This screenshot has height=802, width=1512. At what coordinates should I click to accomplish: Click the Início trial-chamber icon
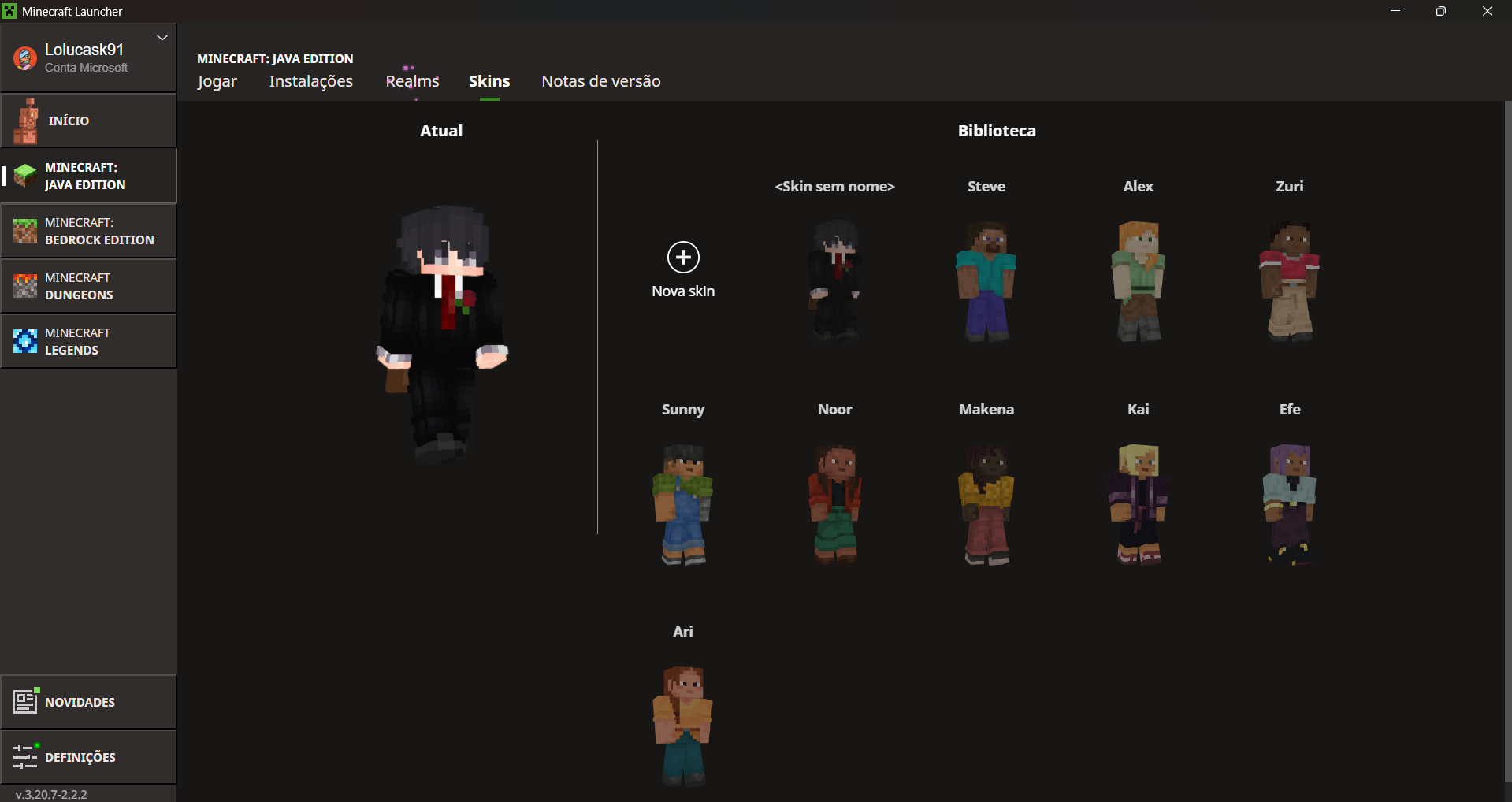26,121
